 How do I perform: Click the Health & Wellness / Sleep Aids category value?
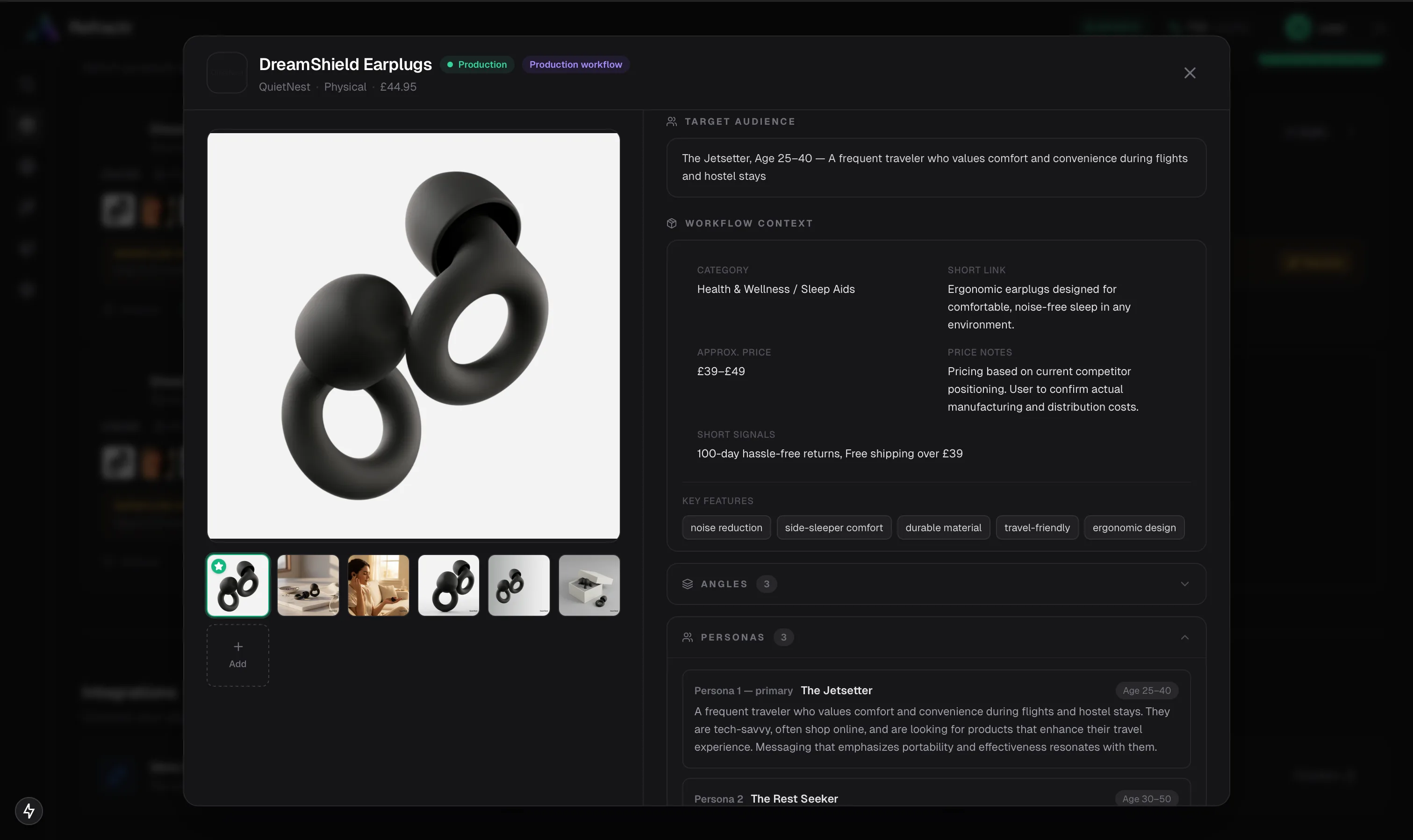point(776,289)
